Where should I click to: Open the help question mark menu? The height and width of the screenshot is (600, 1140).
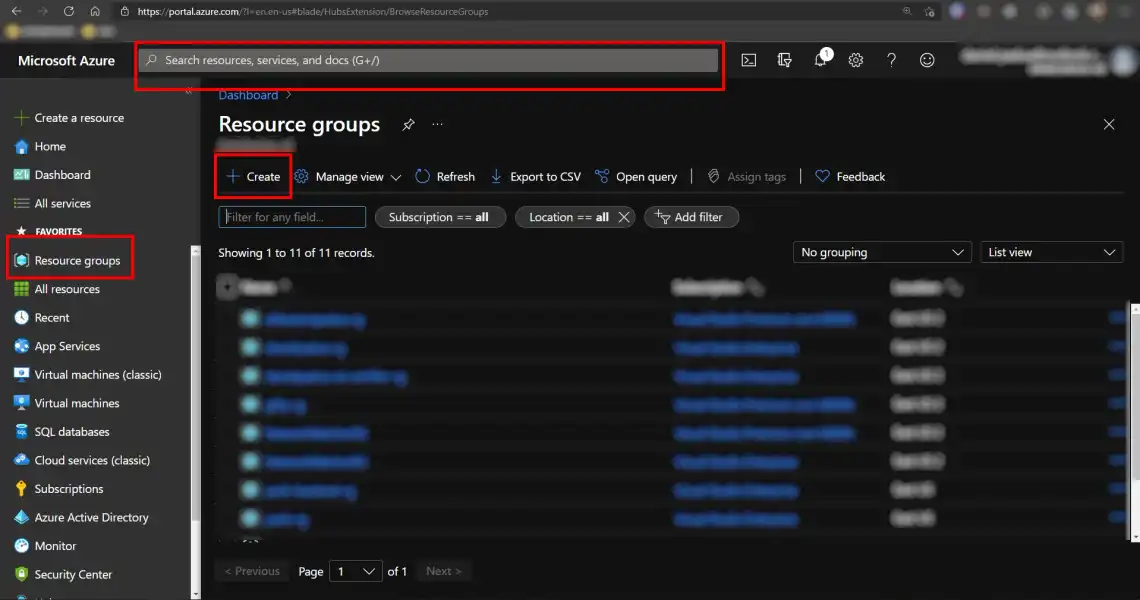pyautogui.click(x=891, y=60)
